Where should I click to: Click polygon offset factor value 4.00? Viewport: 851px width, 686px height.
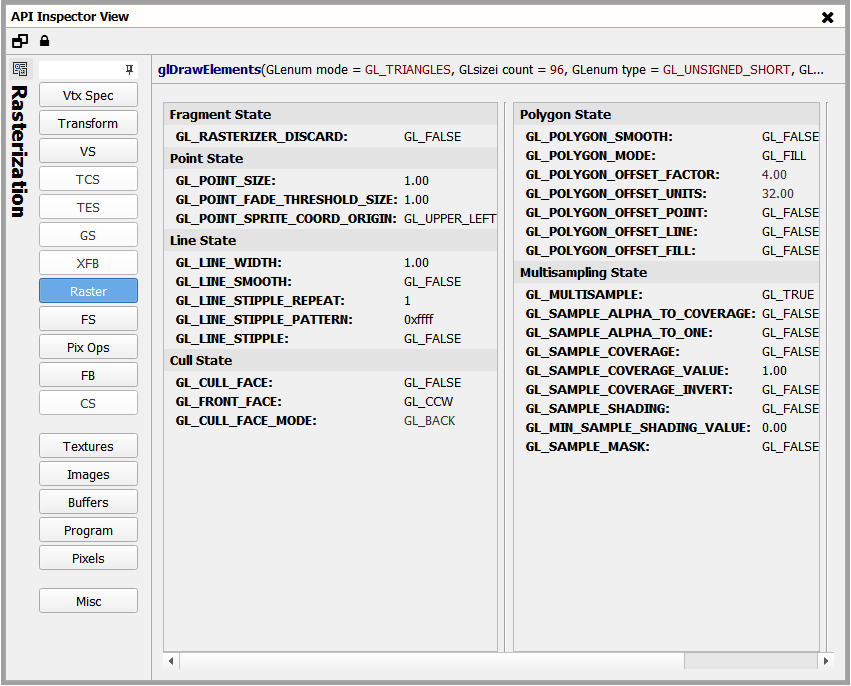tap(774, 175)
